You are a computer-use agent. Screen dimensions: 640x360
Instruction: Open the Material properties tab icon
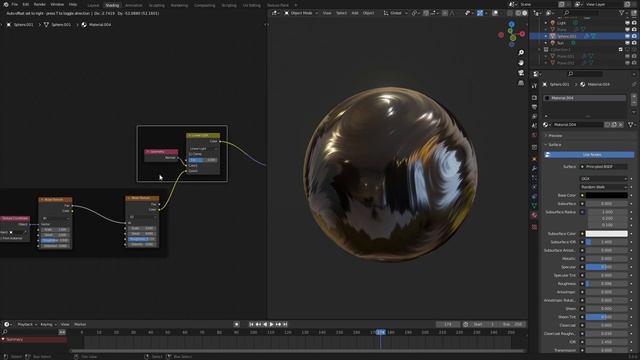pos(534,215)
